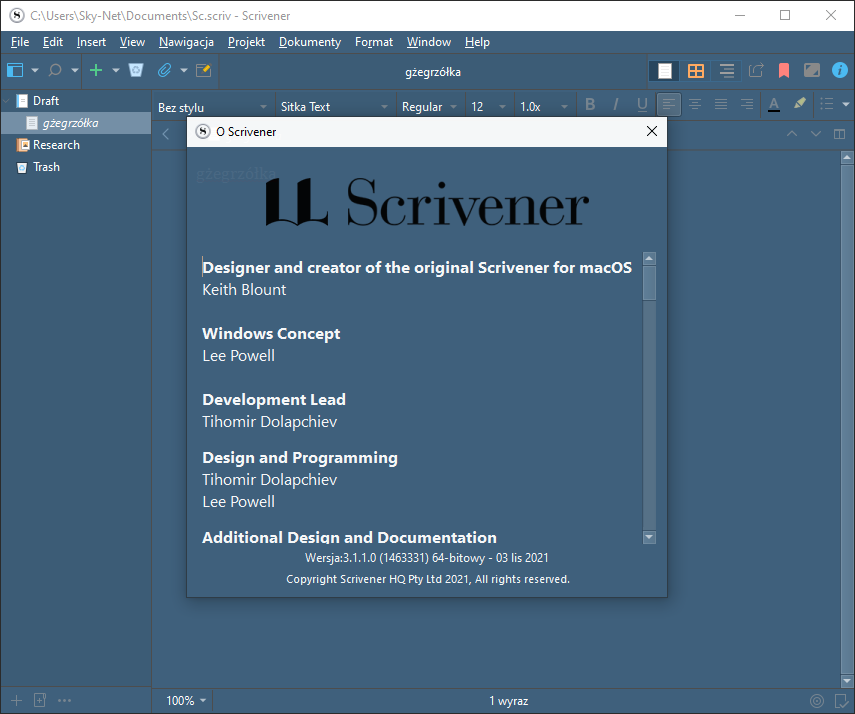Toggle Underline formatting
855x714 pixels.
click(642, 104)
